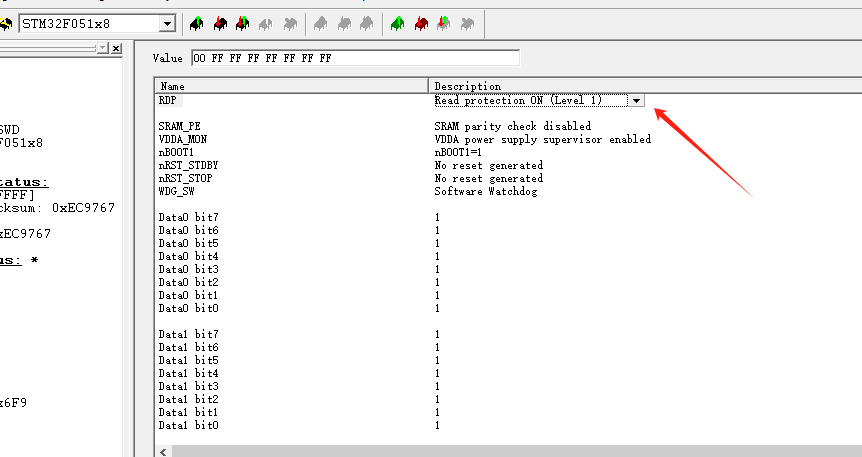
Task: Open the left panel's small arrow menu
Action: [x=103, y=48]
